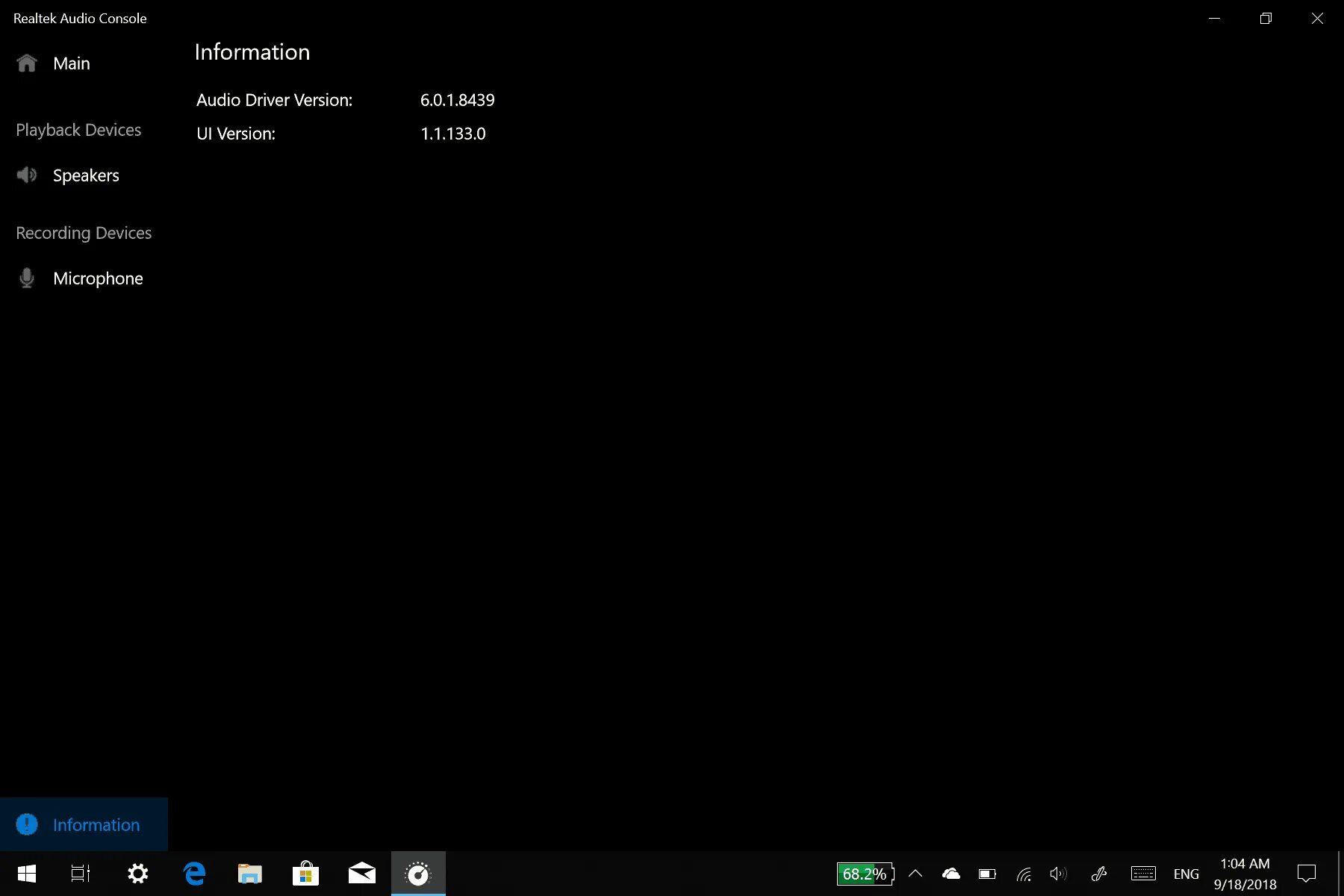
Task: Open Action Center notification icon
Action: 1307,874
